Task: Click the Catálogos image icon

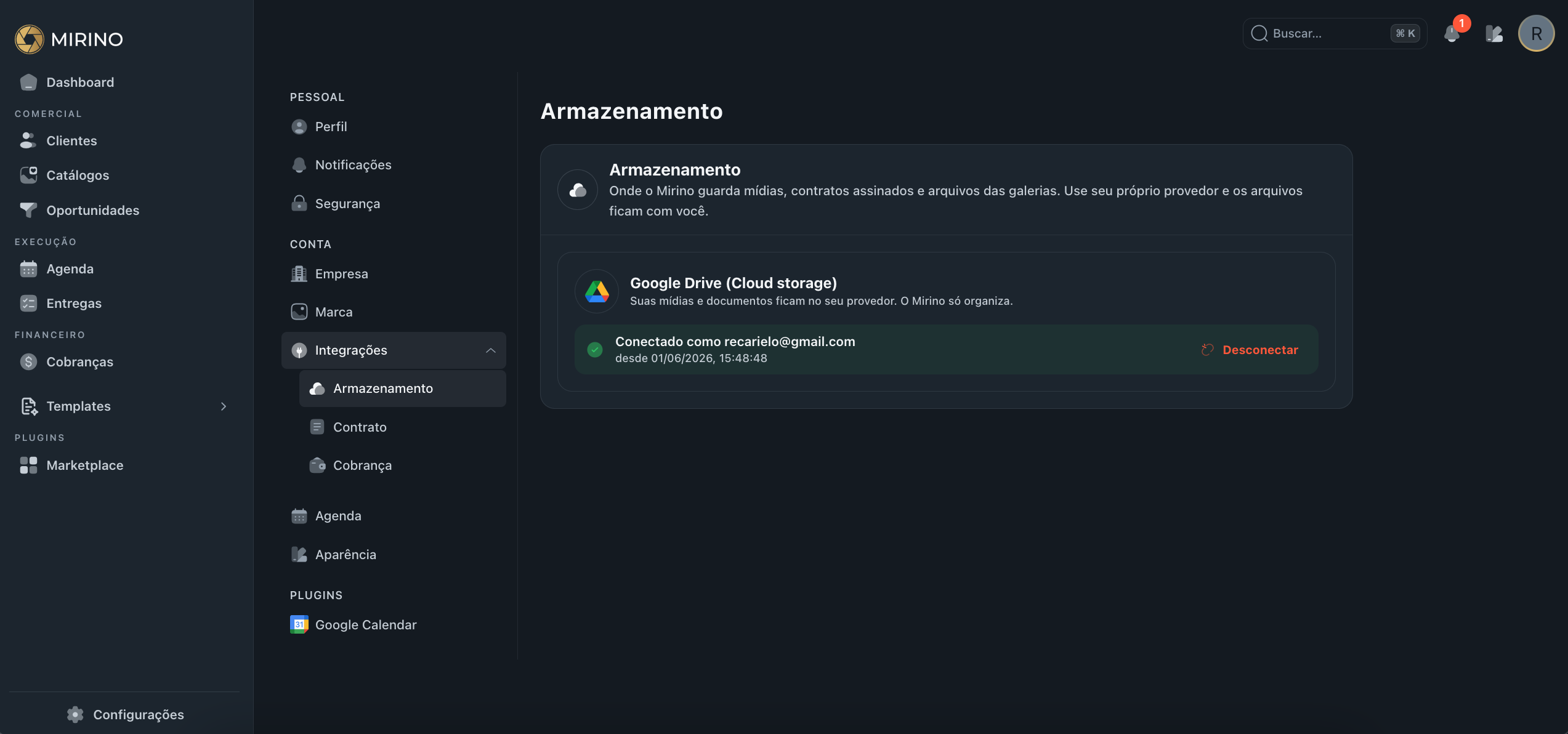Action: [x=28, y=175]
